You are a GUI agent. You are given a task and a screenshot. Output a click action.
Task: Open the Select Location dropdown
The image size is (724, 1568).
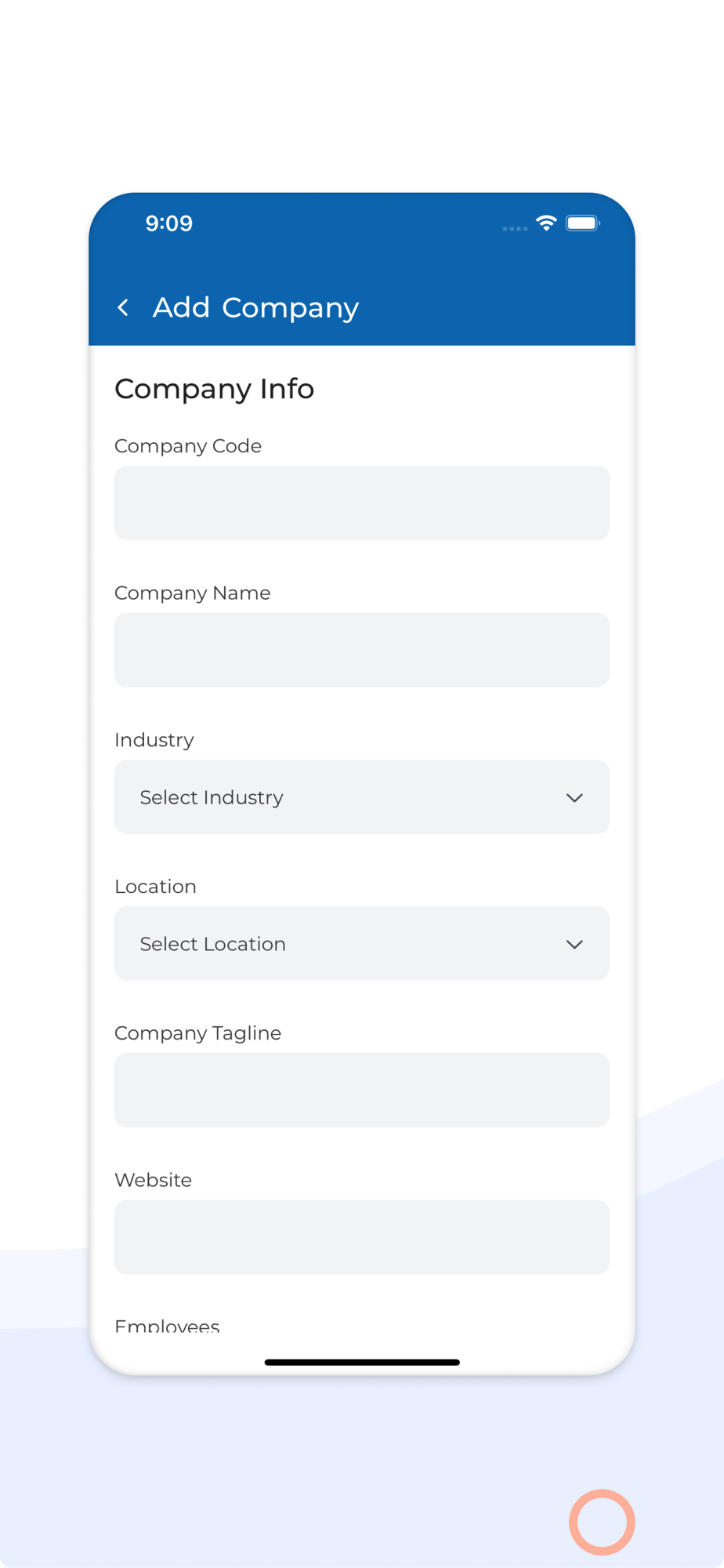(361, 944)
